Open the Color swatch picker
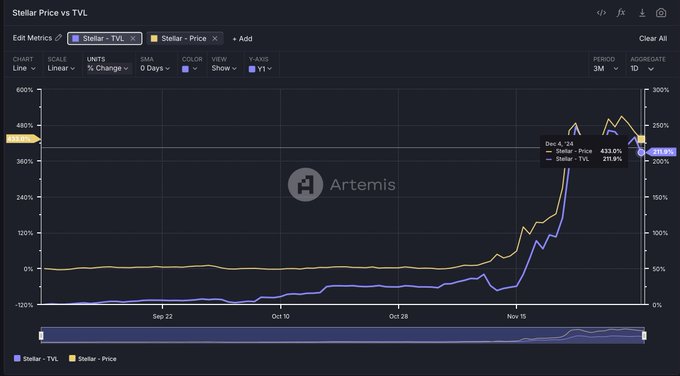Viewport: 680px width, 376px height. point(190,69)
